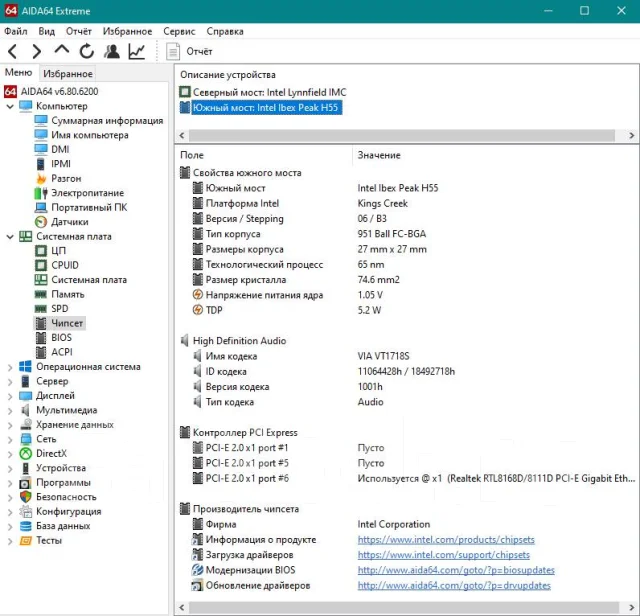
Task: Open Датчики sensors item
Action: pyautogui.click(x=69, y=222)
